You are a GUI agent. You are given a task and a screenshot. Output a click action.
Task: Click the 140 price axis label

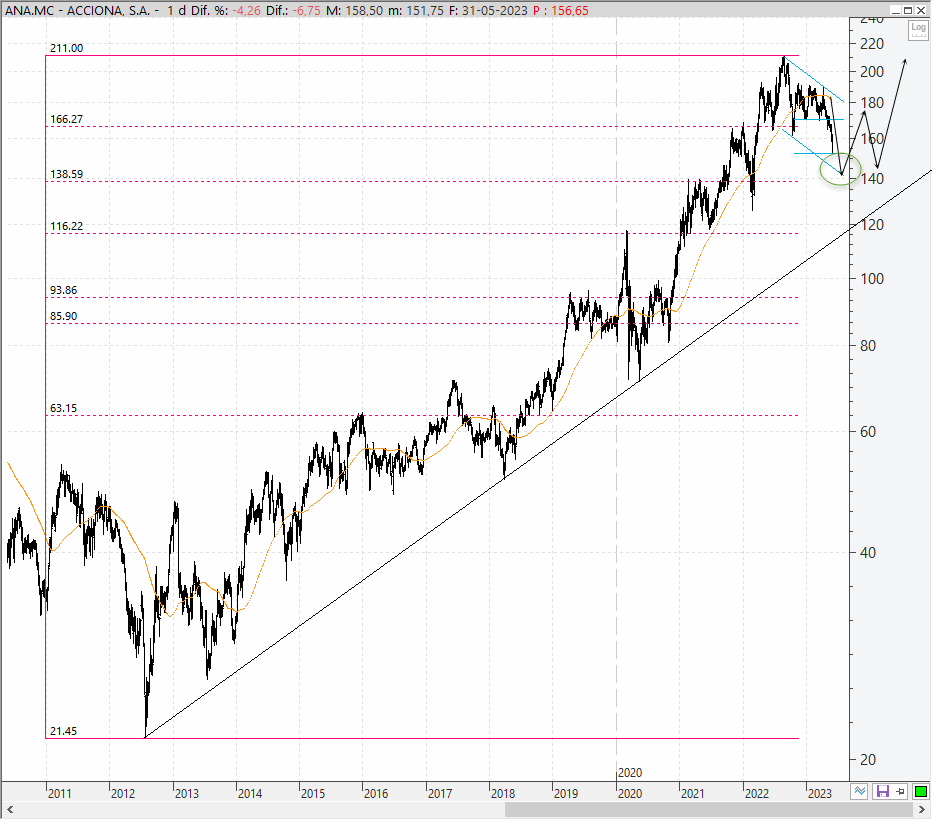tap(872, 178)
